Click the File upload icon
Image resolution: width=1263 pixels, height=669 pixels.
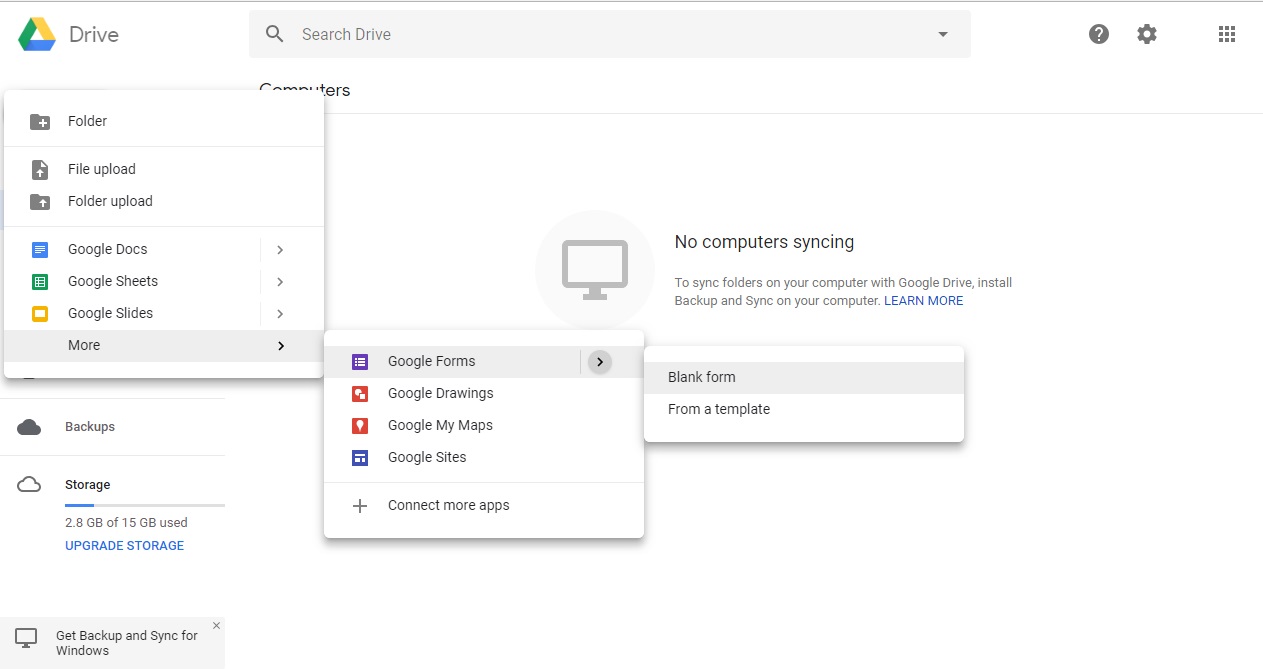(40, 169)
